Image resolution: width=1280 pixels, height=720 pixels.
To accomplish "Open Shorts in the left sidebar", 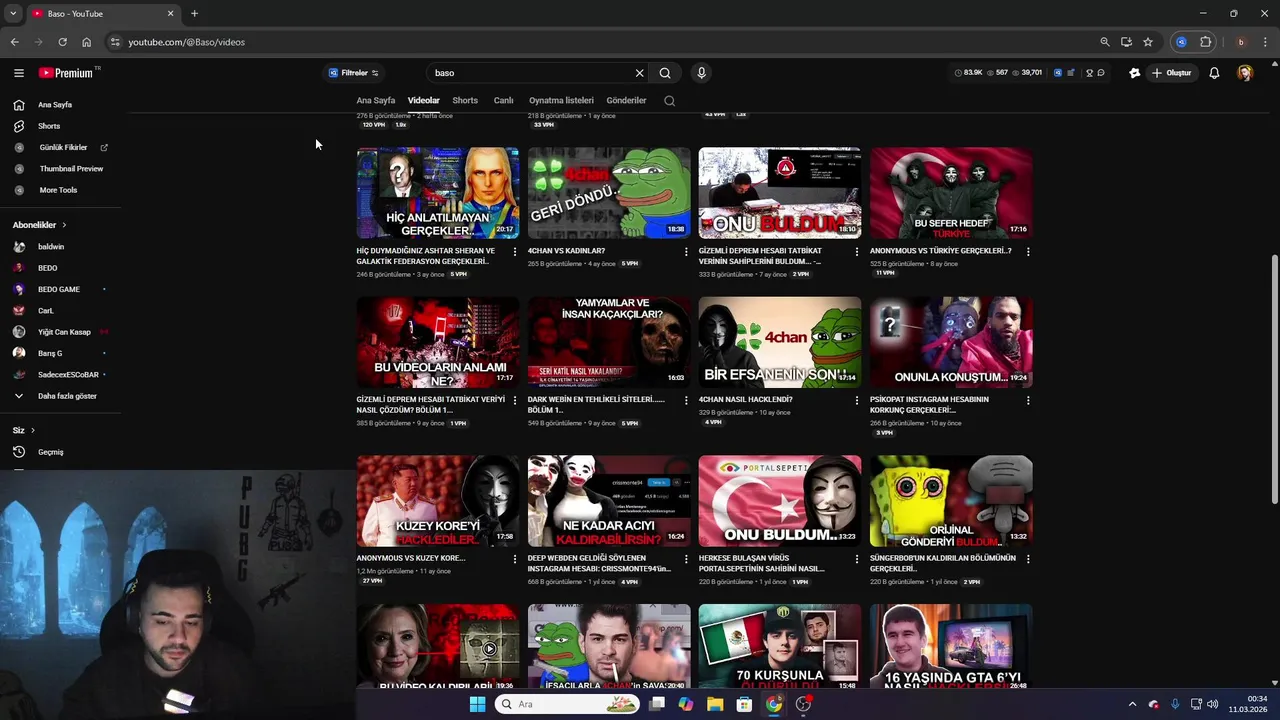I will [49, 126].
